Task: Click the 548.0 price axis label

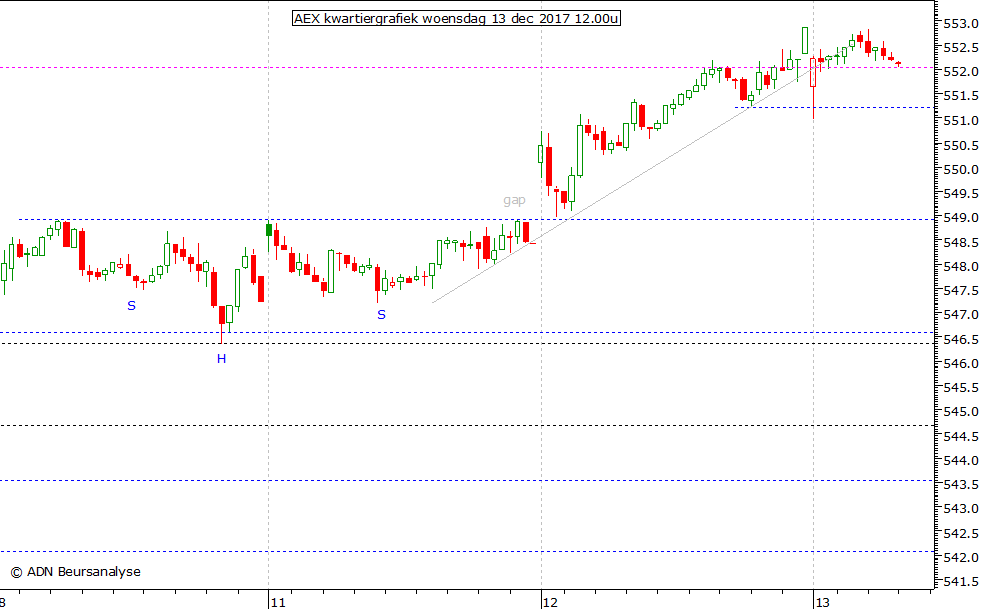Action: point(961,266)
